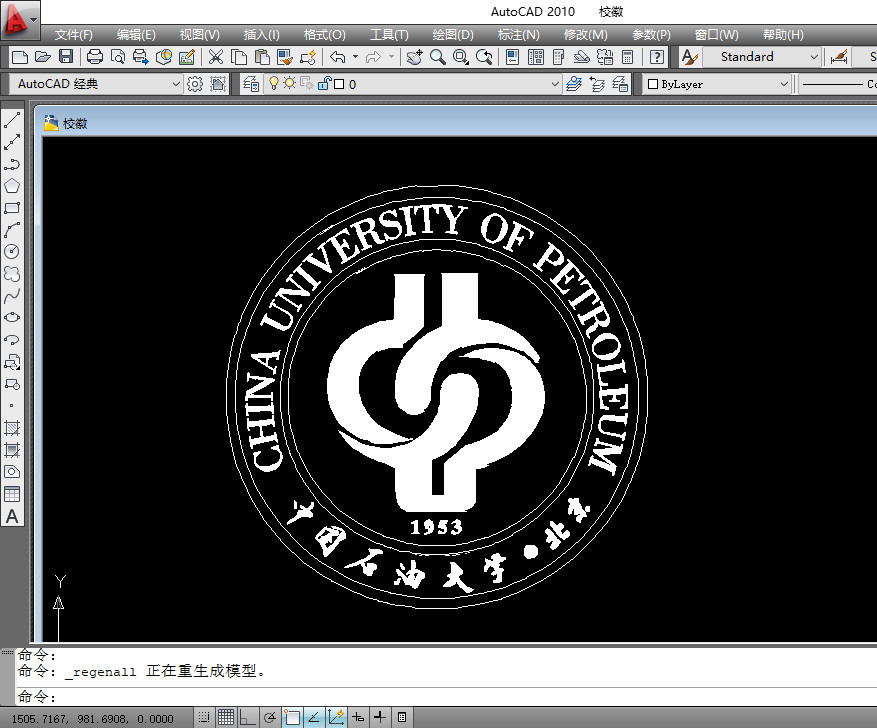The image size is (877, 728).
Task: Click the layer 0 color swatch
Action: pyautogui.click(x=339, y=84)
